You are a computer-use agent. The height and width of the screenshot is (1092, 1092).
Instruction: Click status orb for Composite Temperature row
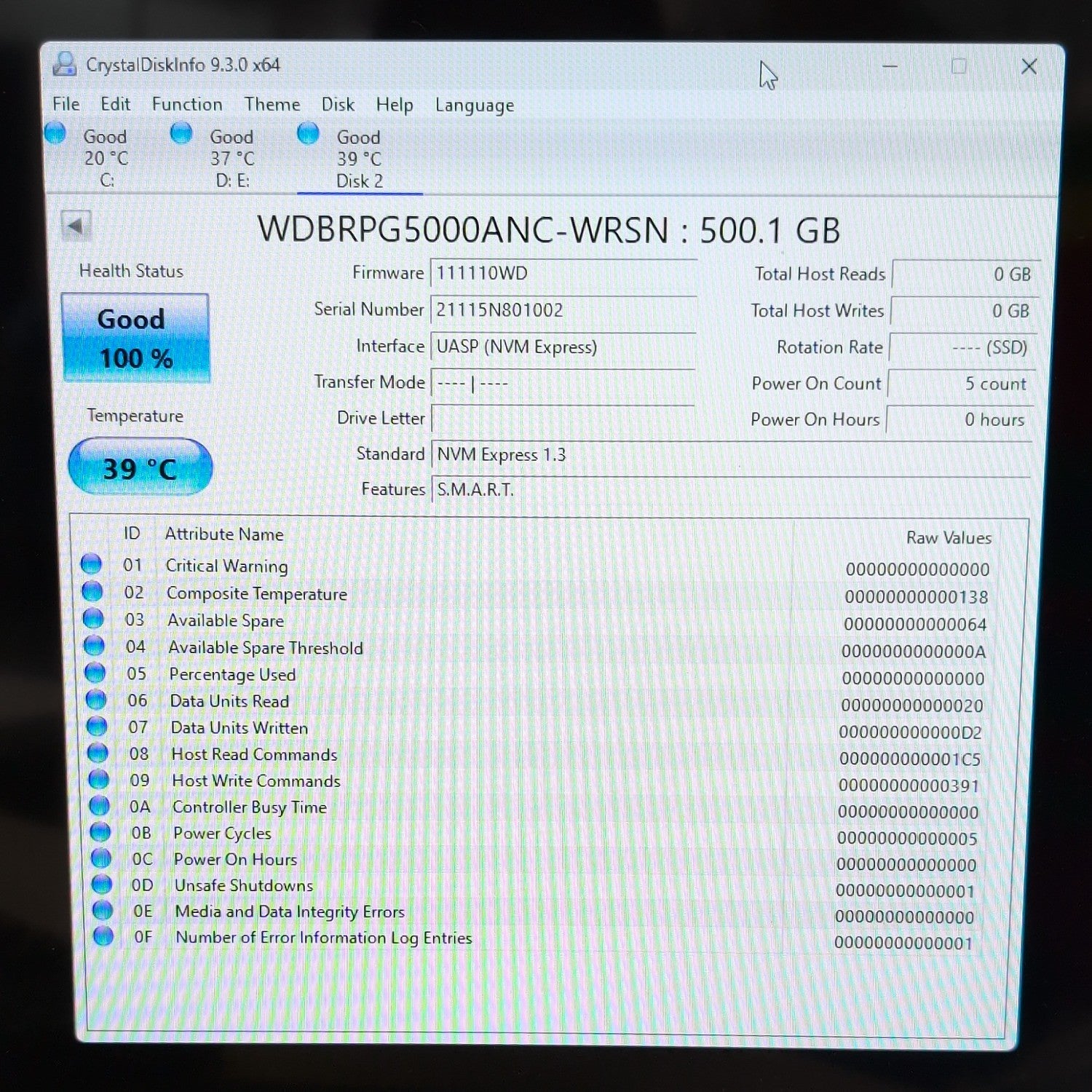92,591
